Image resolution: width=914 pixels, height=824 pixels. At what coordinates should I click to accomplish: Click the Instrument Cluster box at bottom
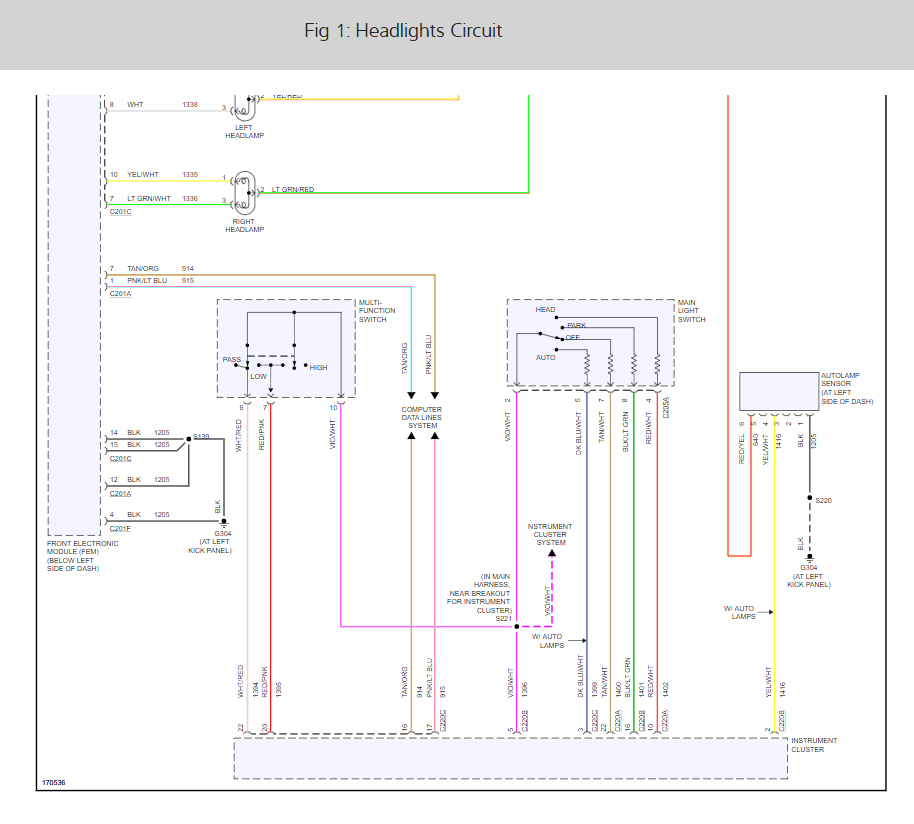[510, 758]
